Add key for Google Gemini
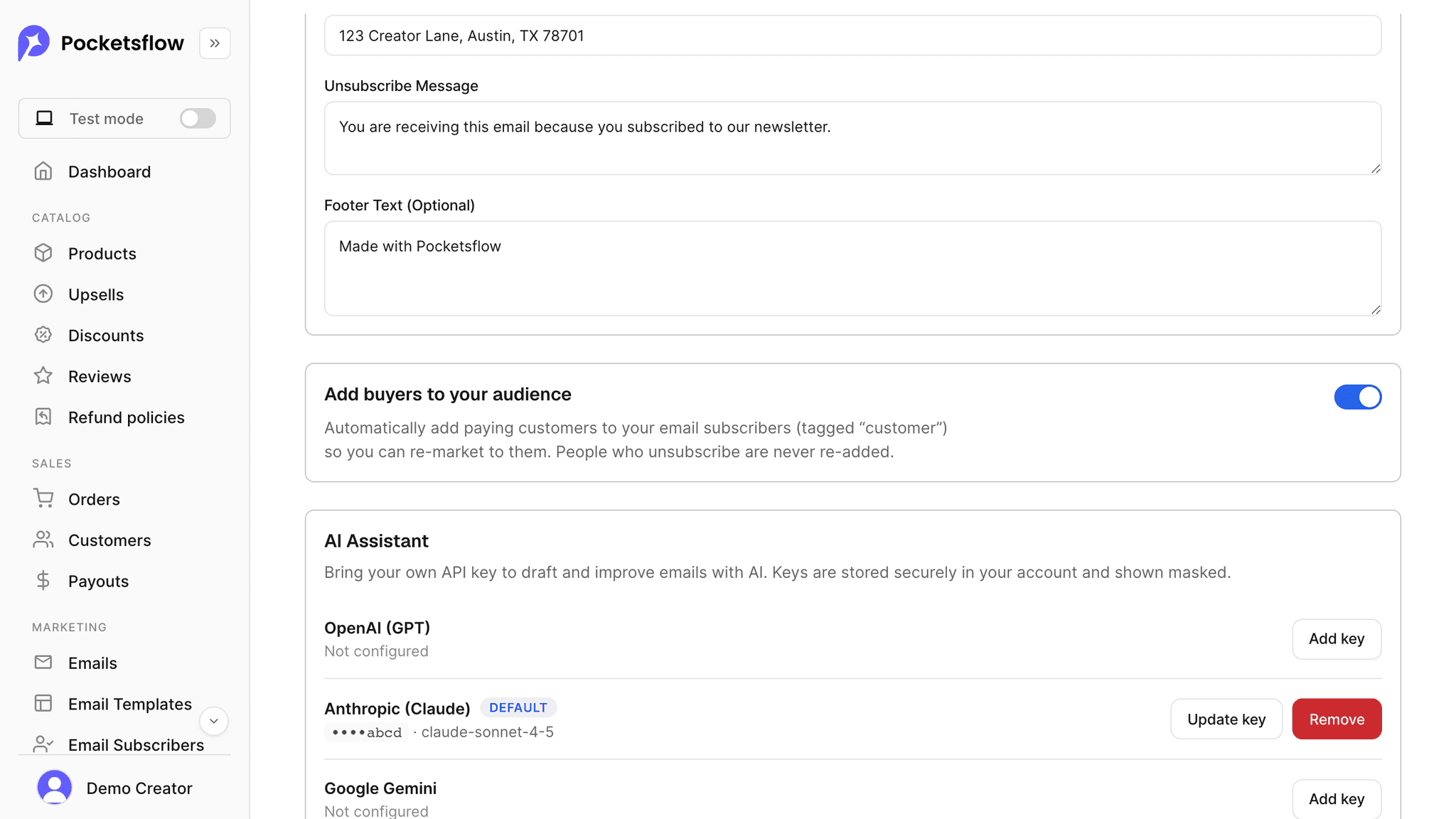The height and width of the screenshot is (819, 1456). tap(1337, 798)
